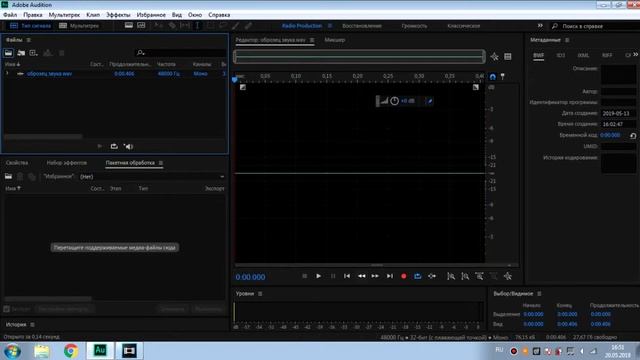This screenshot has width=640, height=360.
Task: Click import file icon in Files panel
Action: click(x=21, y=53)
